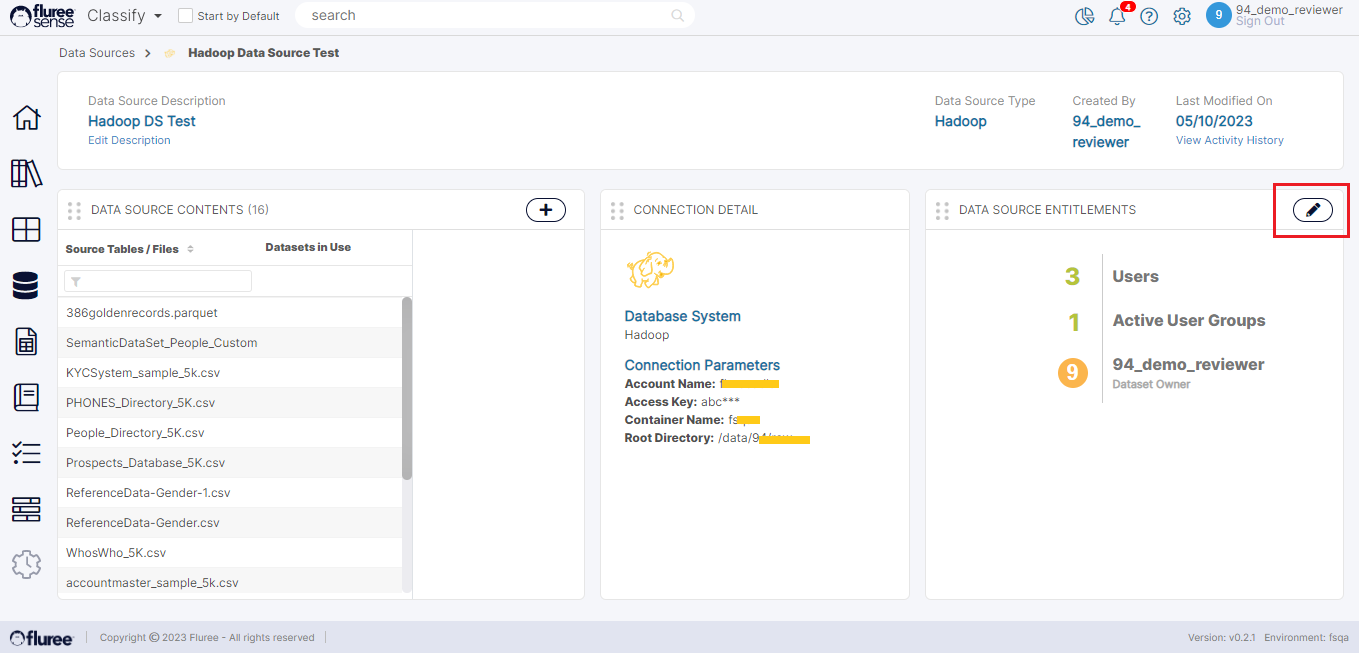Click the home icon in left sidebar

[26, 118]
